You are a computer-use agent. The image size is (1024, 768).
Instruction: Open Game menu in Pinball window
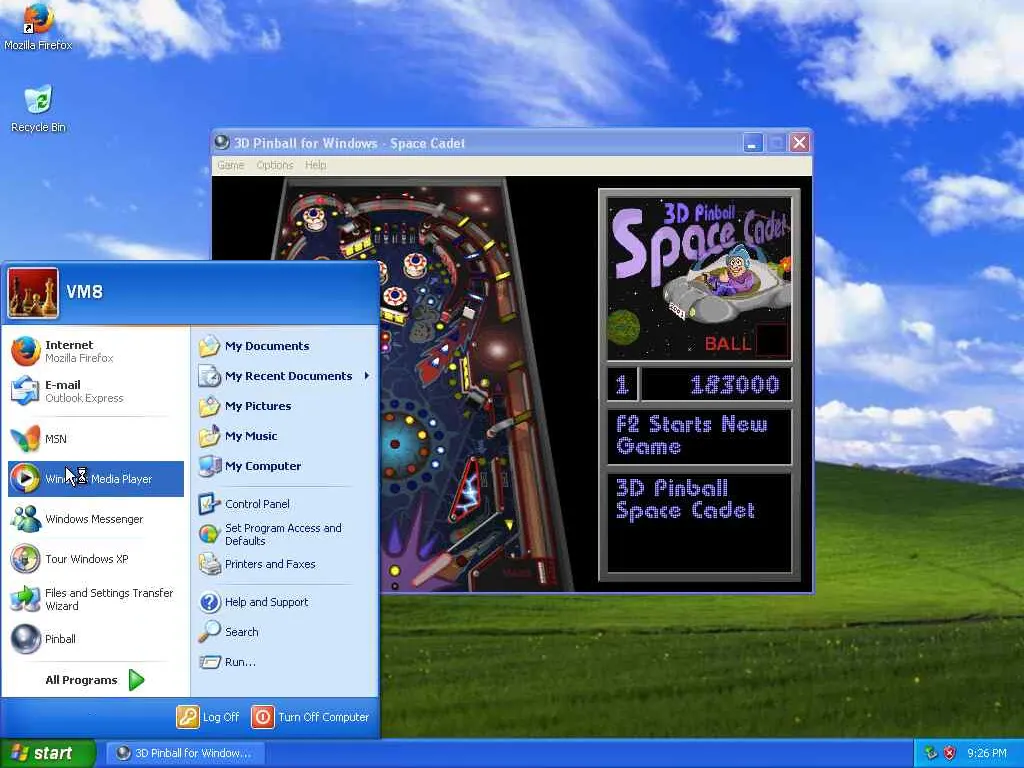click(231, 165)
